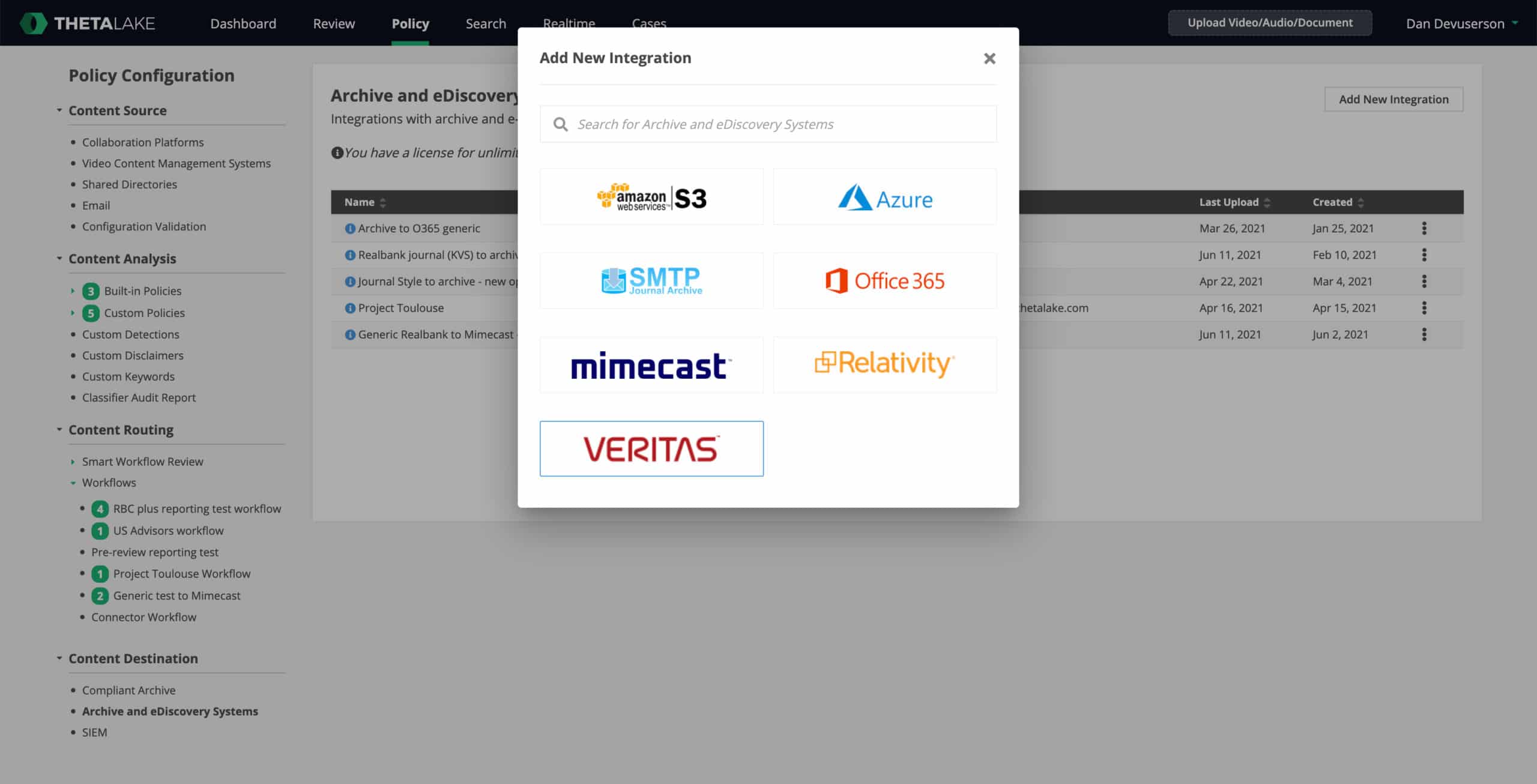Click Upload Video/Audio/Document button
The image size is (1537, 784).
point(1270,23)
